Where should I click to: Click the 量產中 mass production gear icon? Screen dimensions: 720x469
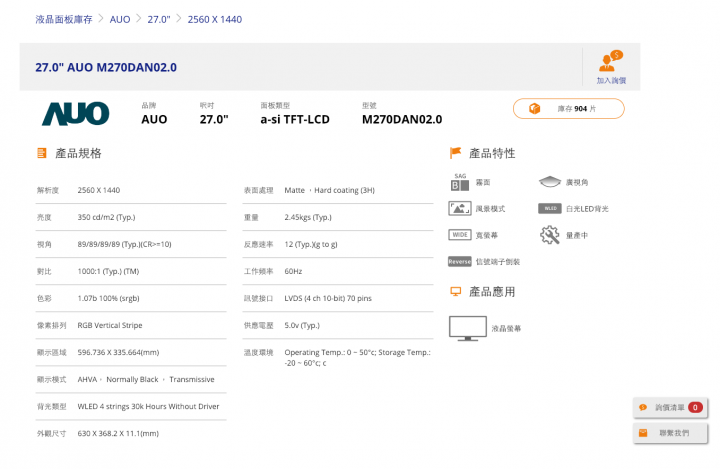[x=550, y=235]
